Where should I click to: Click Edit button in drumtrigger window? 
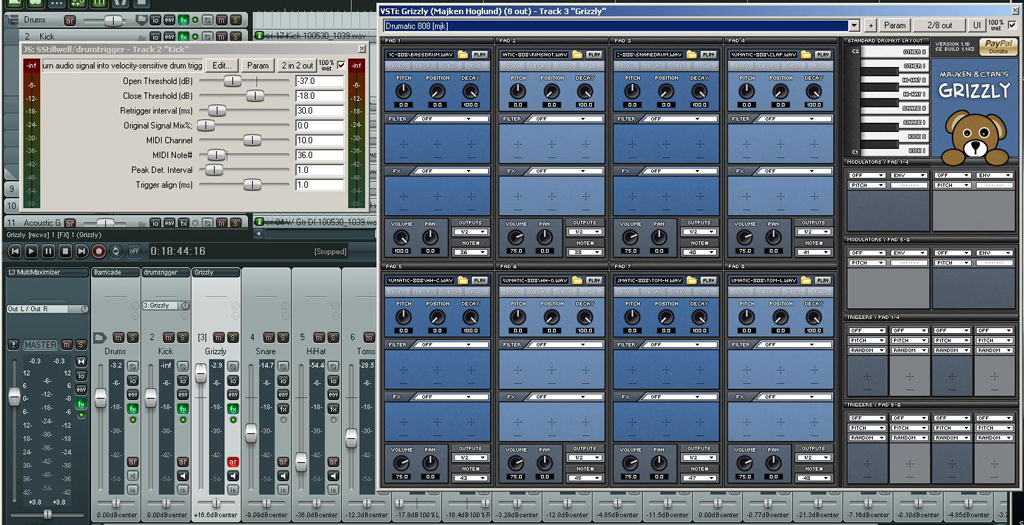[222, 65]
